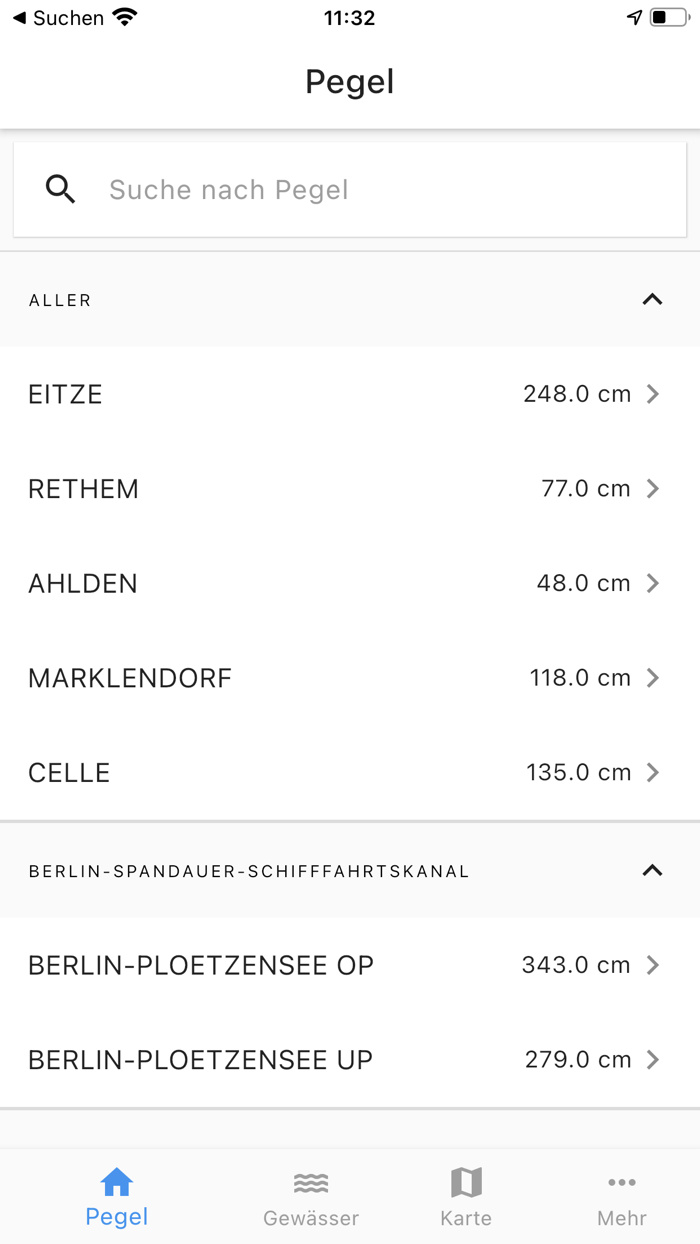Screen dimensions: 700x1244
Task: Open the map with the Karte icon
Action: (x=466, y=1181)
